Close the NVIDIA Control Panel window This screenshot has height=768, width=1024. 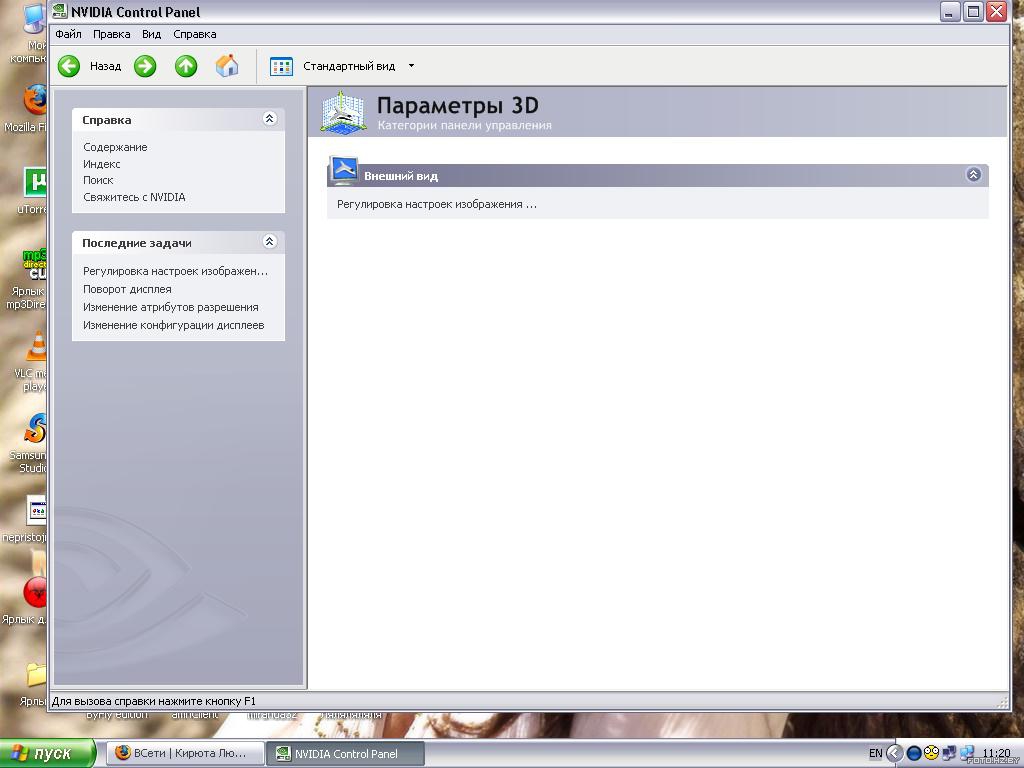(997, 11)
